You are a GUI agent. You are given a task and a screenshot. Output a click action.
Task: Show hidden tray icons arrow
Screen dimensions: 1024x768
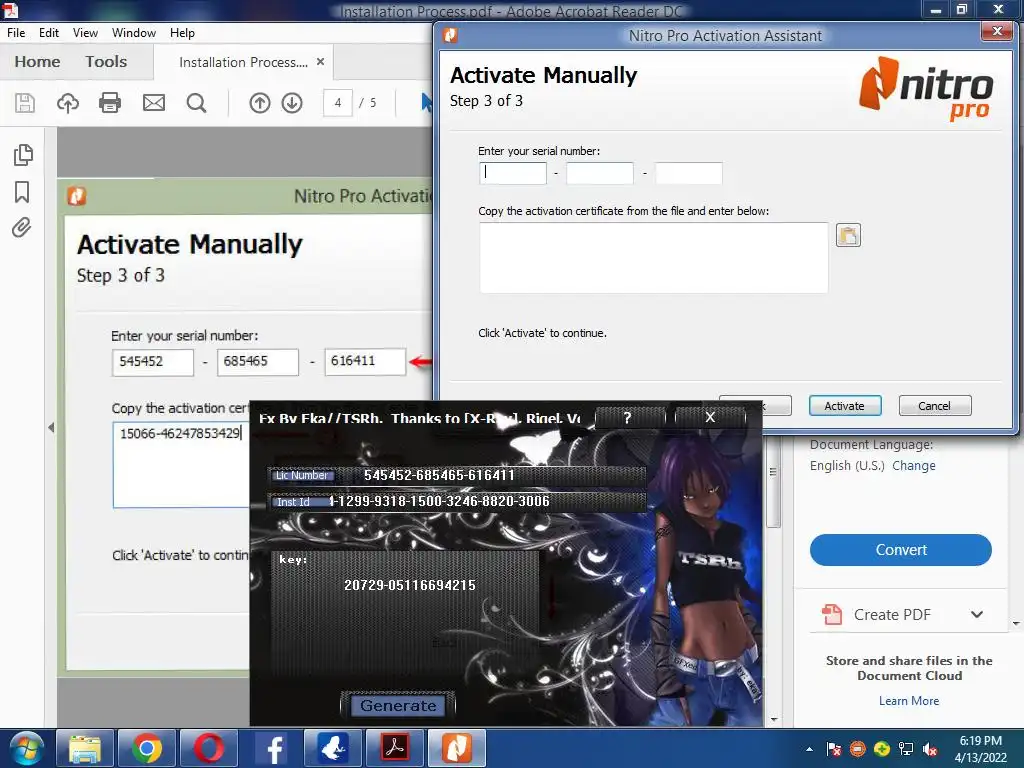click(x=810, y=749)
